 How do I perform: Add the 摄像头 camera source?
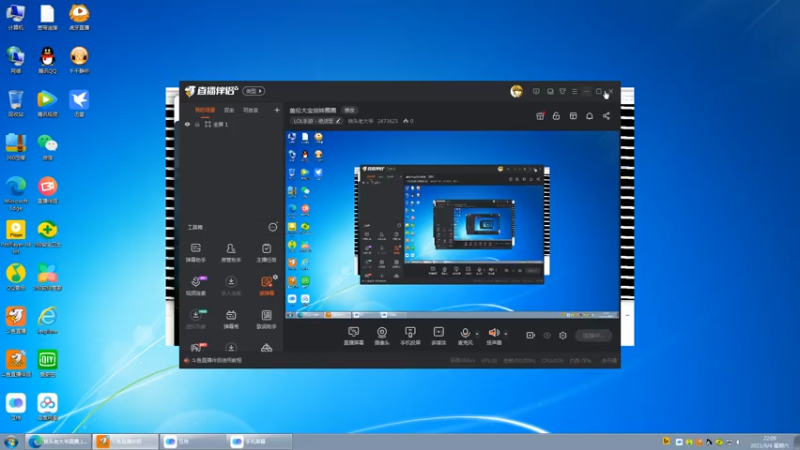click(x=382, y=336)
